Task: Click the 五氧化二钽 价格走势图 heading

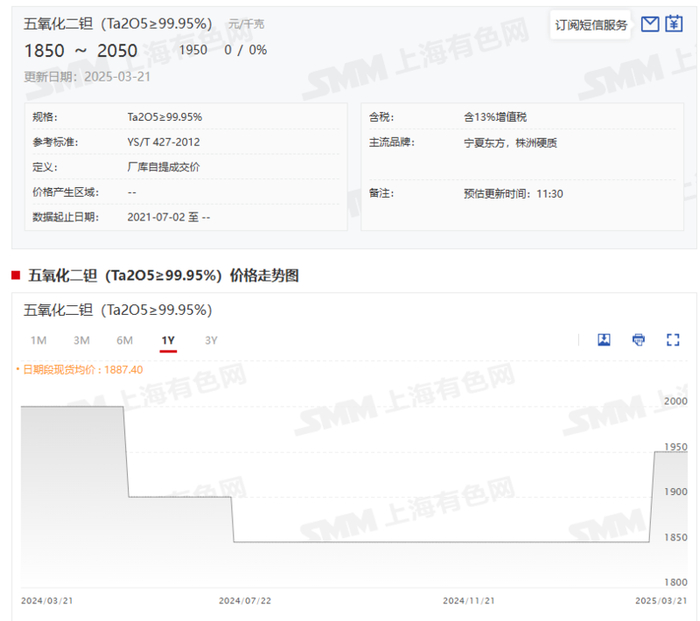Action: pos(163,275)
